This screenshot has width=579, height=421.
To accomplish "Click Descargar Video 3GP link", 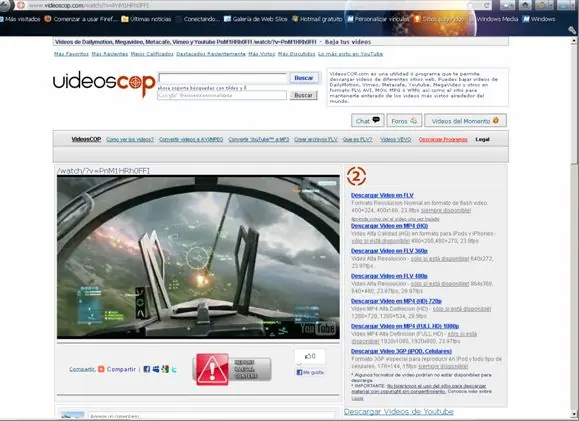I will 401,351.
